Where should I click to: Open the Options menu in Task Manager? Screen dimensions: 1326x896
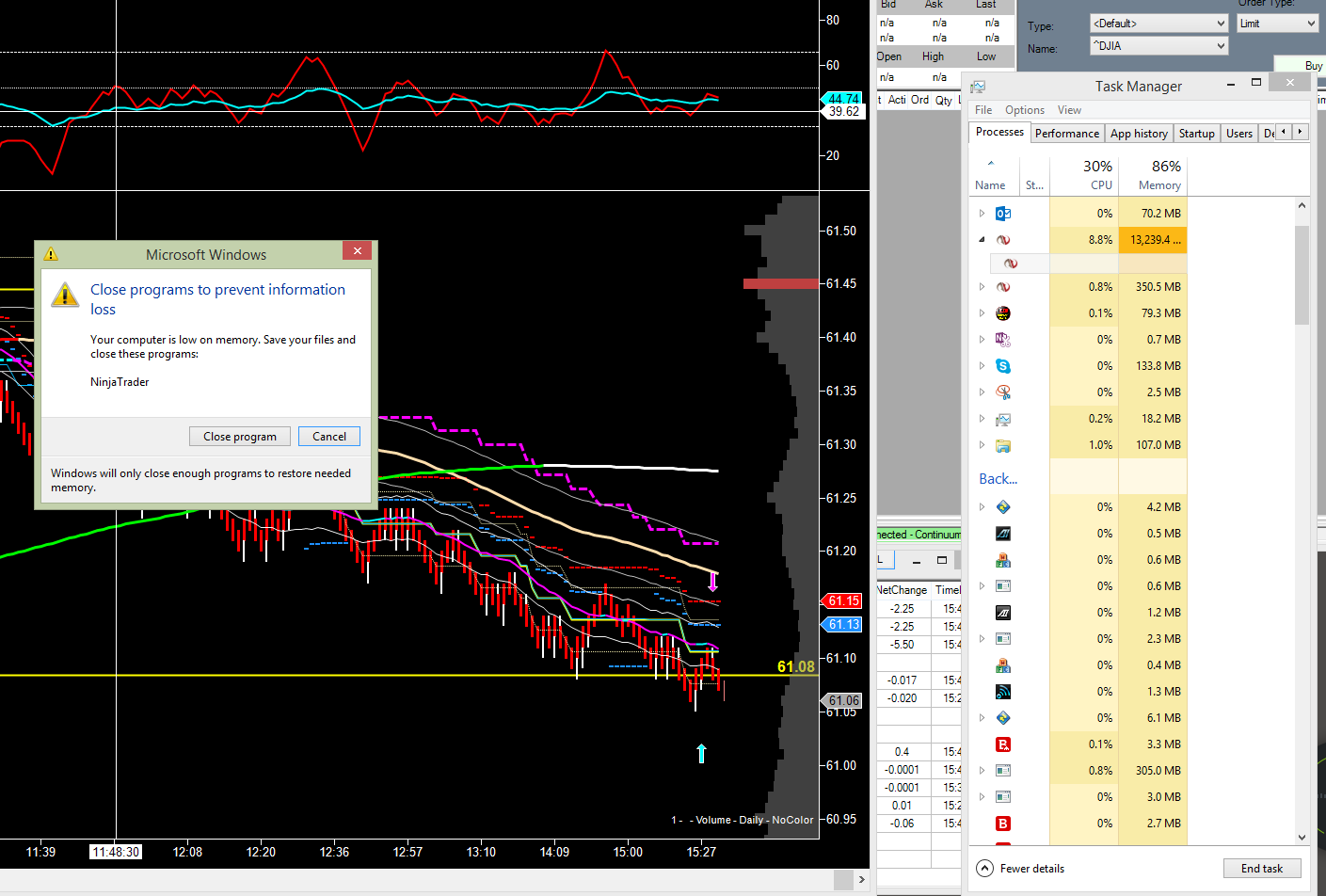tap(1025, 110)
